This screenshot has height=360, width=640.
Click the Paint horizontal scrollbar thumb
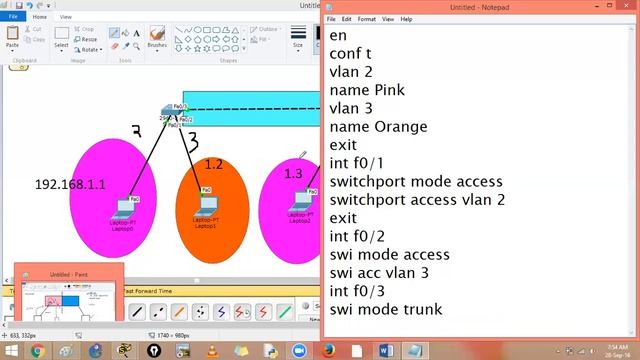[197, 280]
